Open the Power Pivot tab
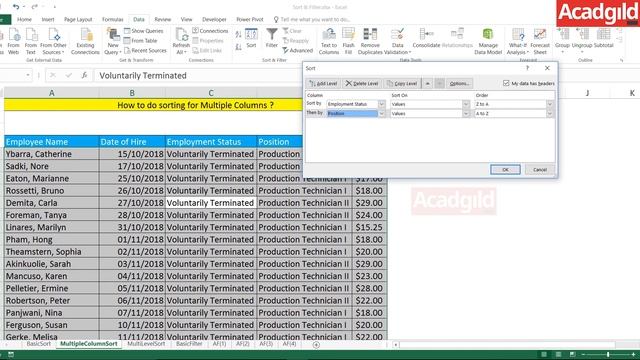This screenshot has height=360, width=640. (250, 20)
